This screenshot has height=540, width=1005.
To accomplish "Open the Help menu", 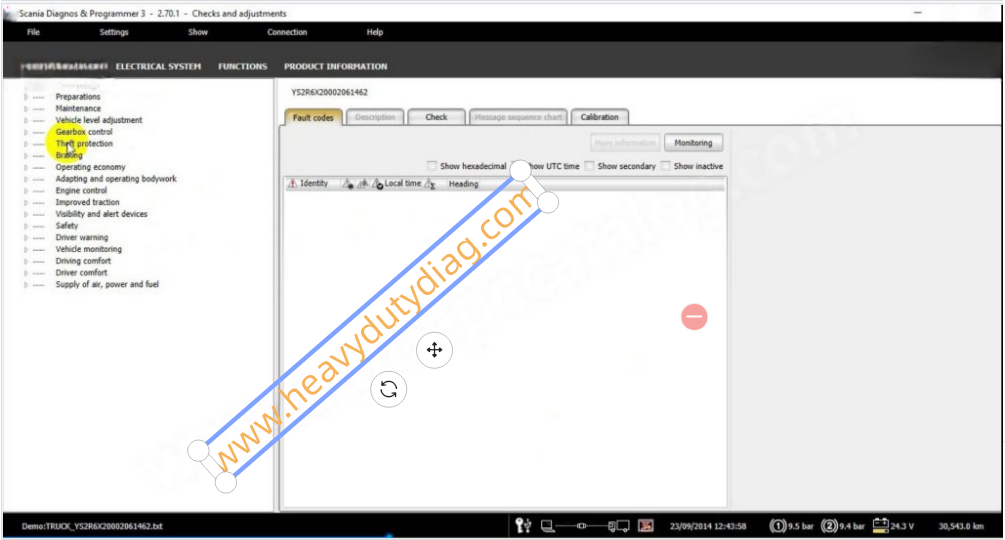I will [x=375, y=32].
